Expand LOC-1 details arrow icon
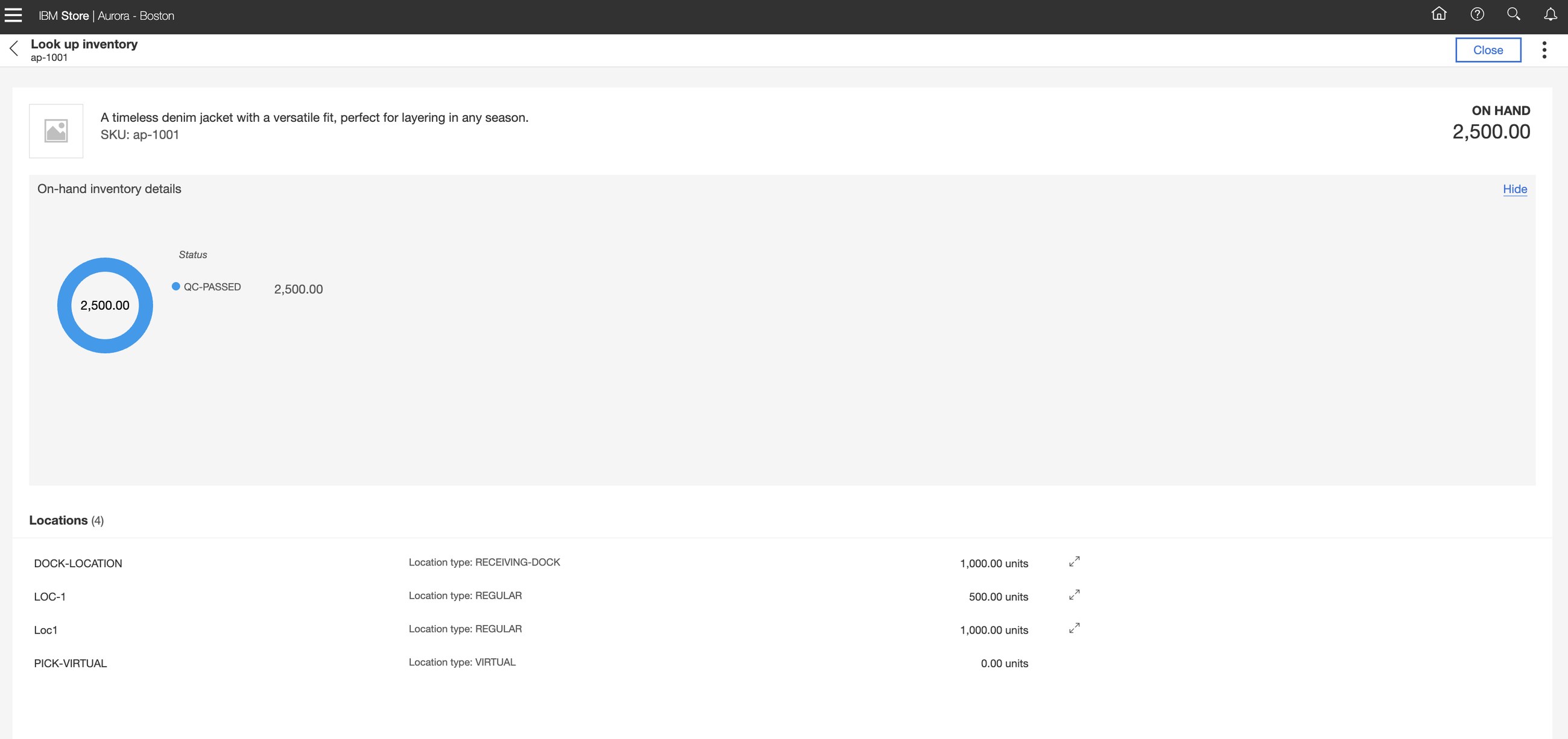Image resolution: width=1568 pixels, height=739 pixels. pyautogui.click(x=1074, y=595)
